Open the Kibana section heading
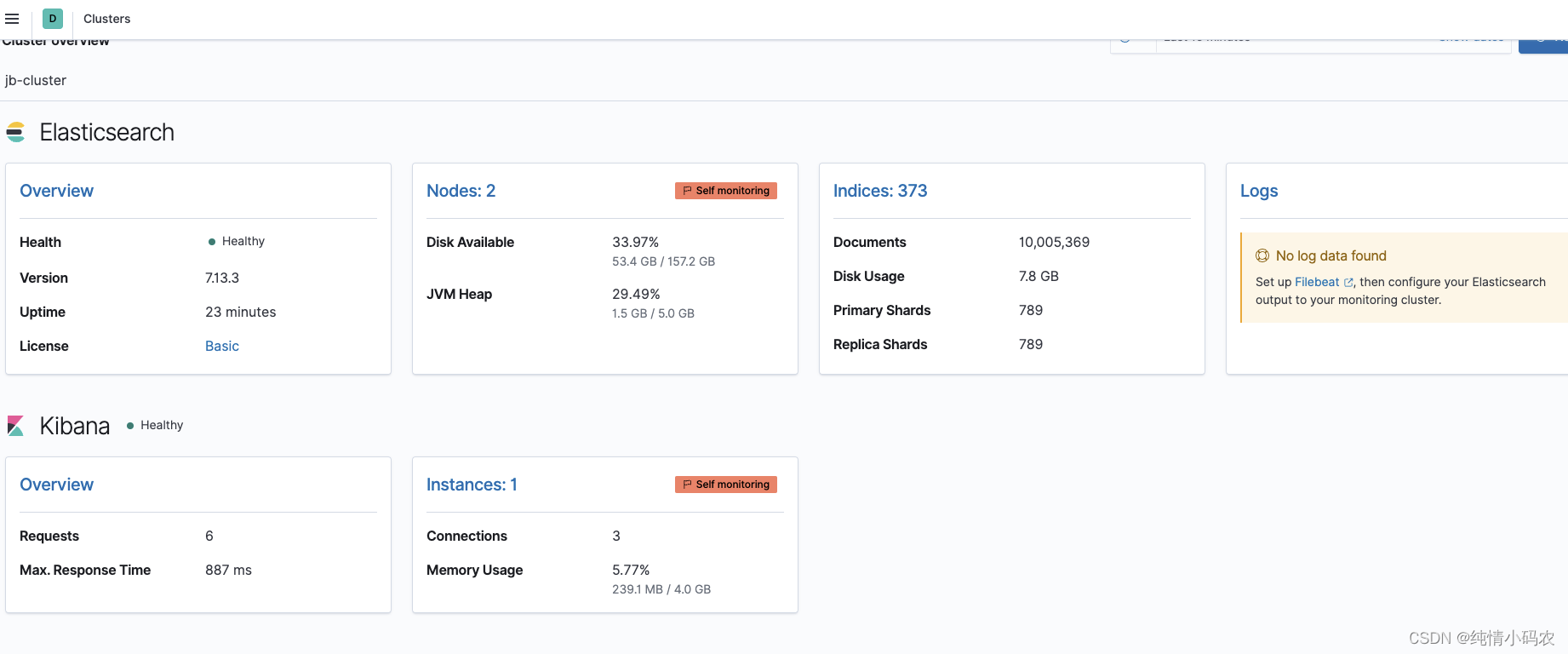Viewport: 1568px width, 654px height. [74, 426]
